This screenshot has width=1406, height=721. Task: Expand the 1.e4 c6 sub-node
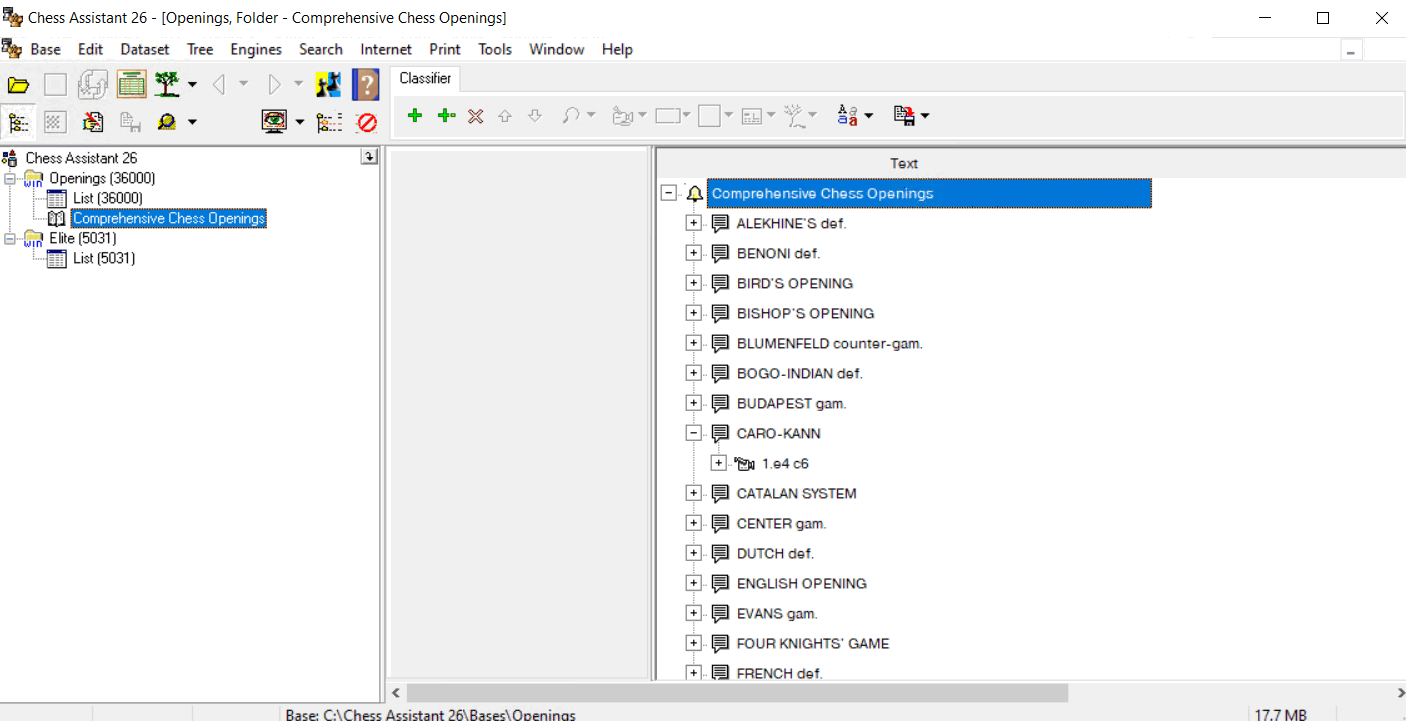coord(718,463)
